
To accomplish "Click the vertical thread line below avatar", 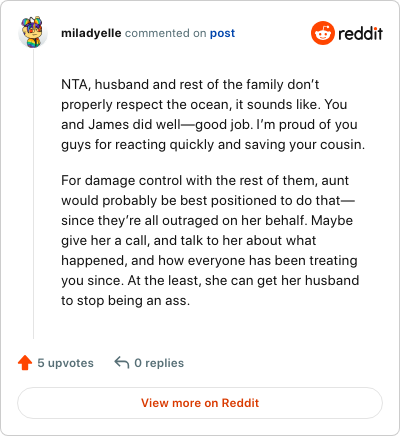I will (x=33, y=194).
